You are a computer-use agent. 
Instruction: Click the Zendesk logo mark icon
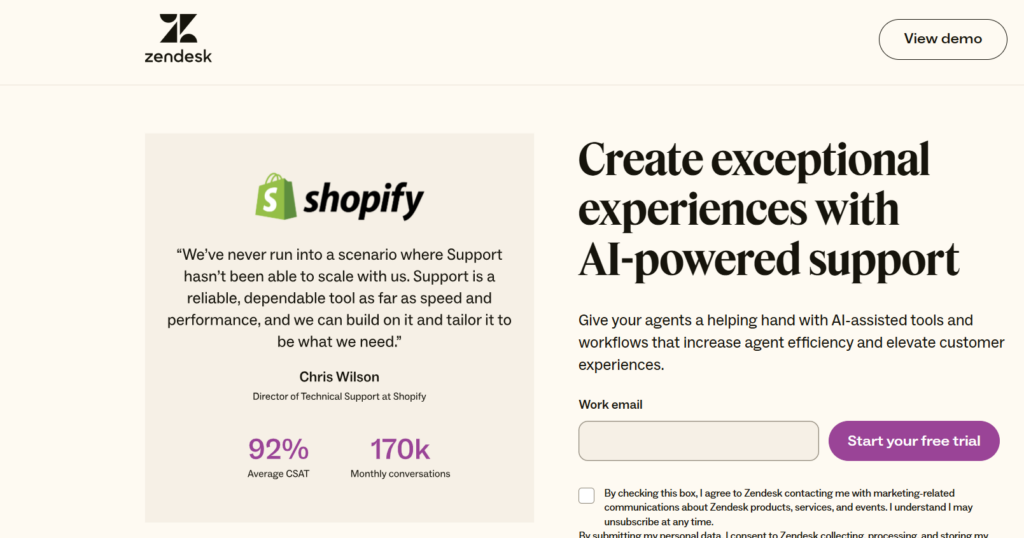tap(178, 28)
